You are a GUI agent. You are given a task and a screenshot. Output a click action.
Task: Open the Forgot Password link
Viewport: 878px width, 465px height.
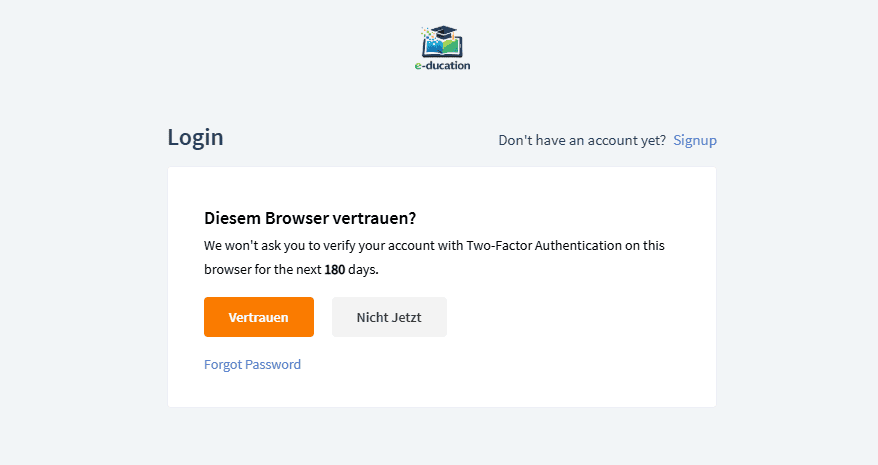tap(252, 365)
